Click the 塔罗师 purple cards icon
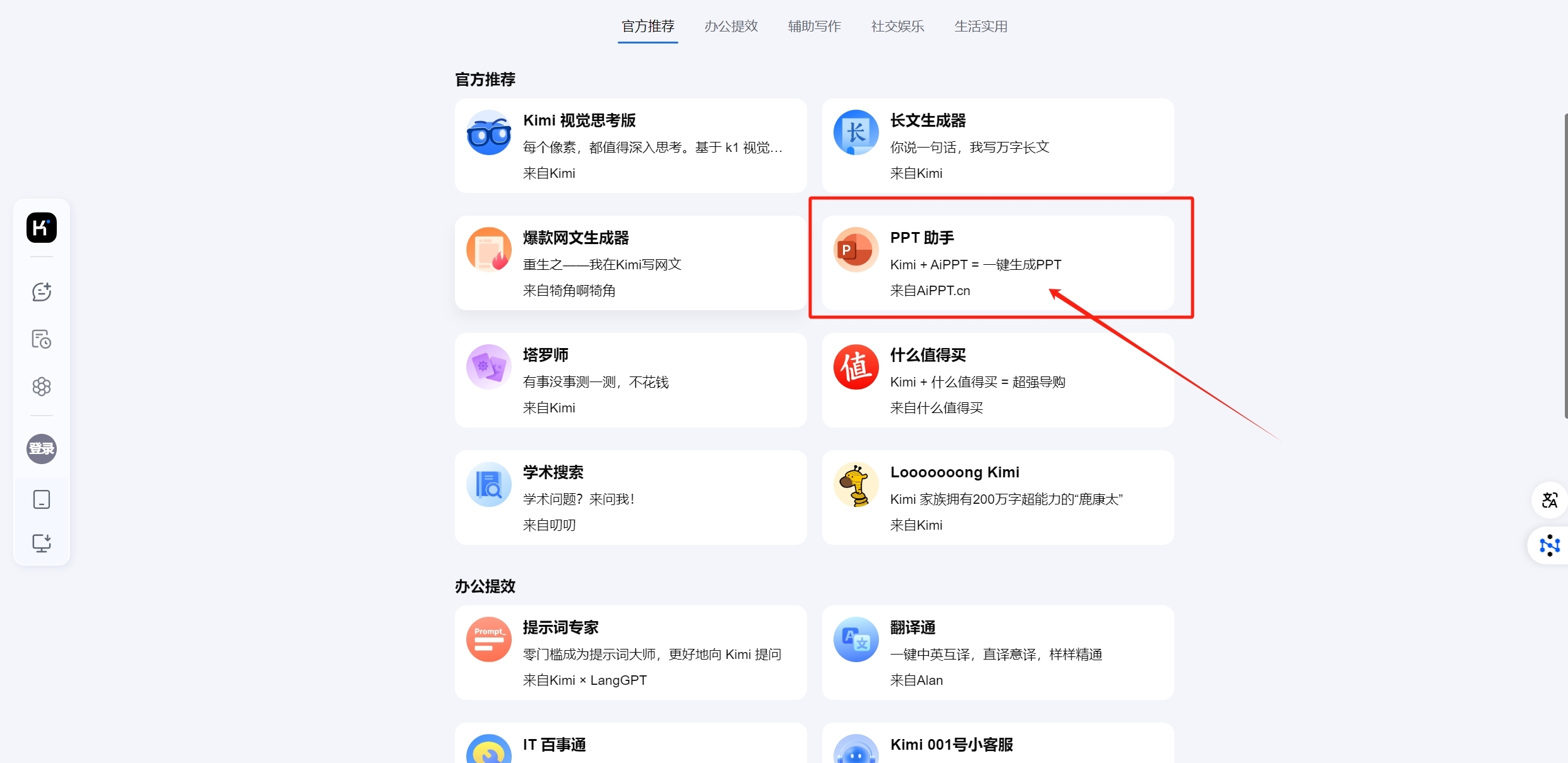Screen dimensions: 1568x763 [x=489, y=367]
